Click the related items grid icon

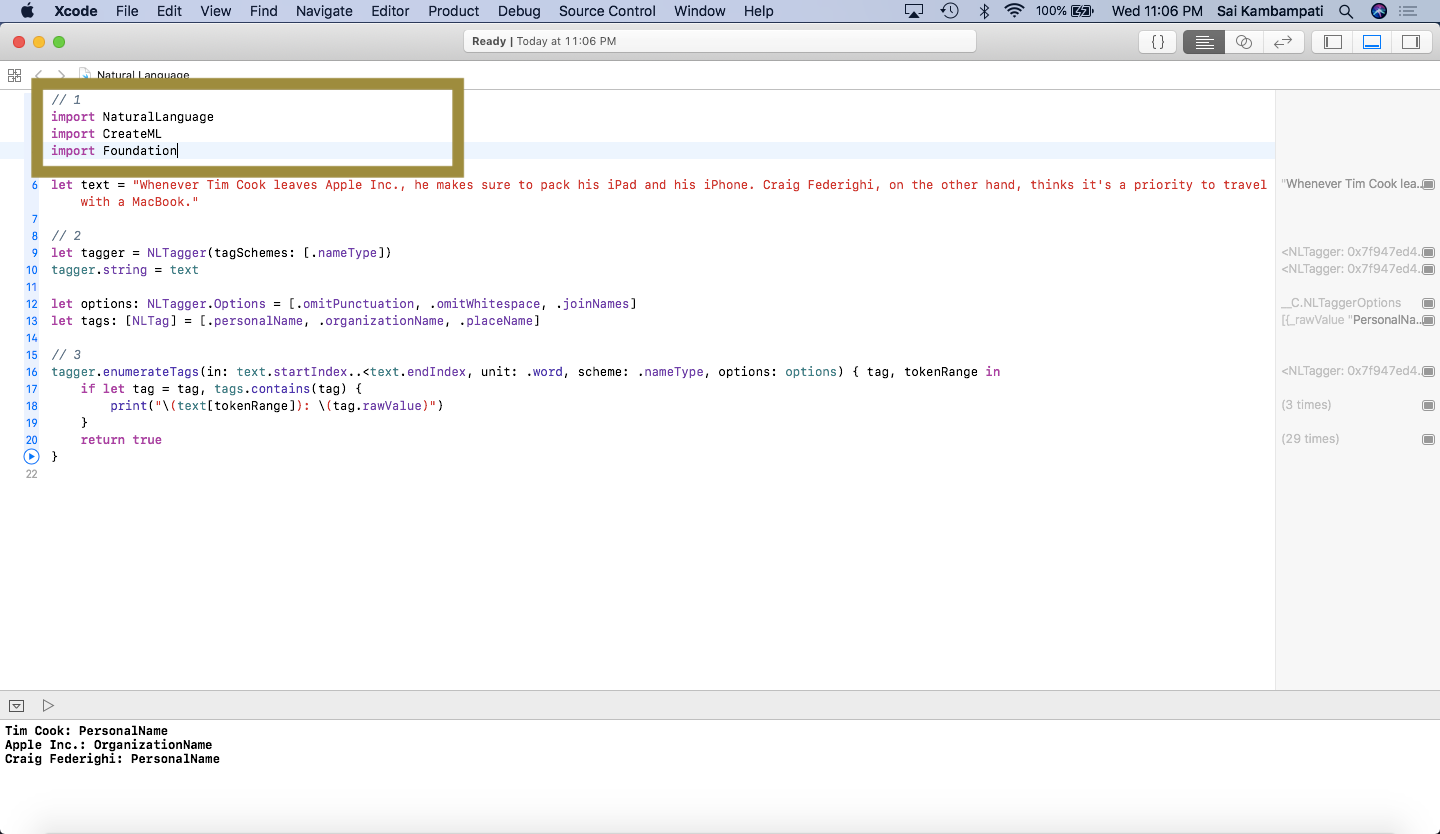click(x=14, y=75)
